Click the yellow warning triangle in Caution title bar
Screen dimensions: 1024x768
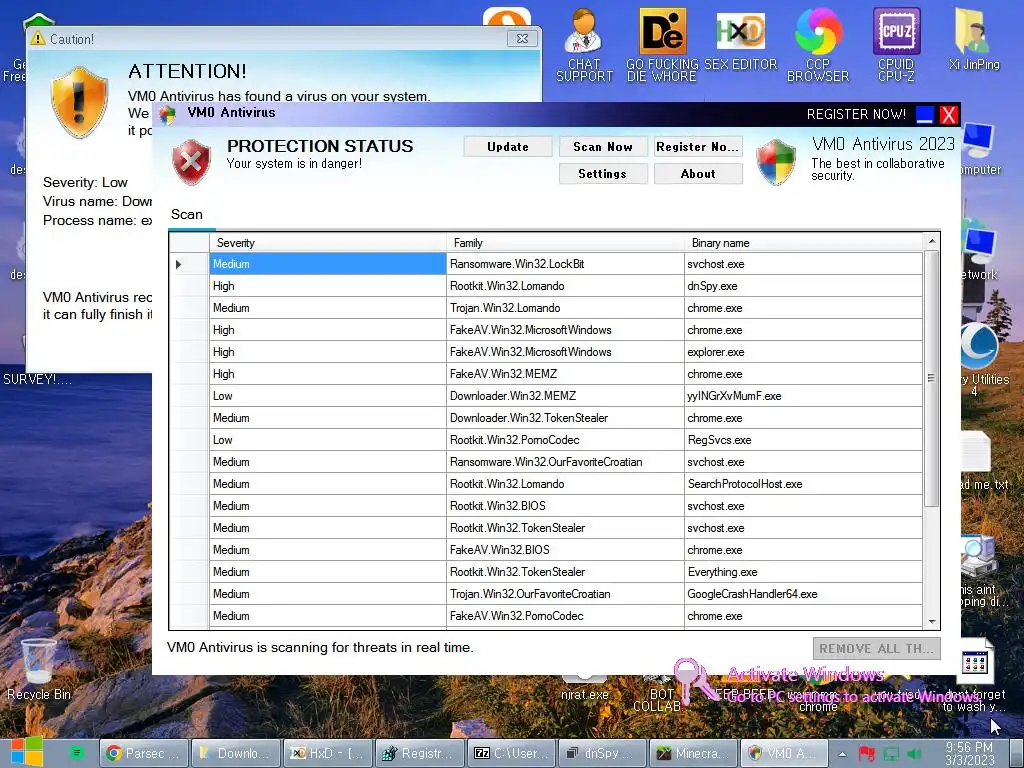tap(38, 39)
